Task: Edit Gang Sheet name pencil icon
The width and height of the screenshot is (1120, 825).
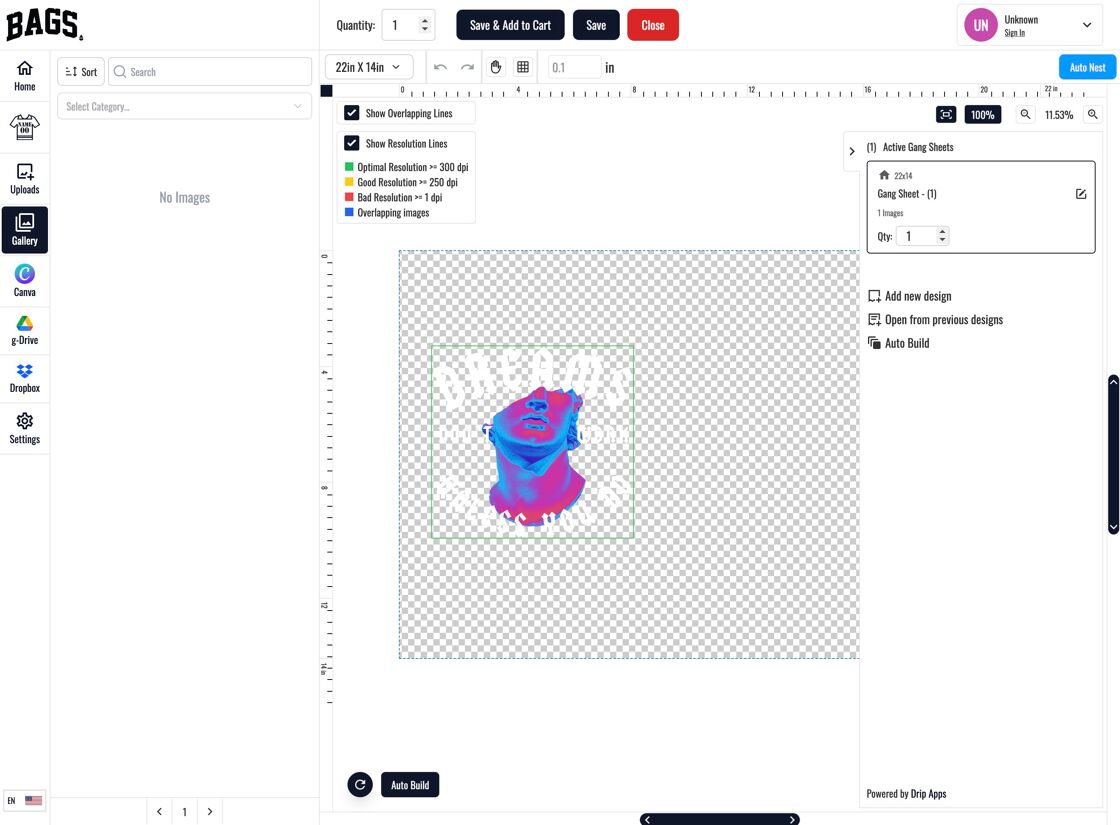Action: click(1081, 194)
